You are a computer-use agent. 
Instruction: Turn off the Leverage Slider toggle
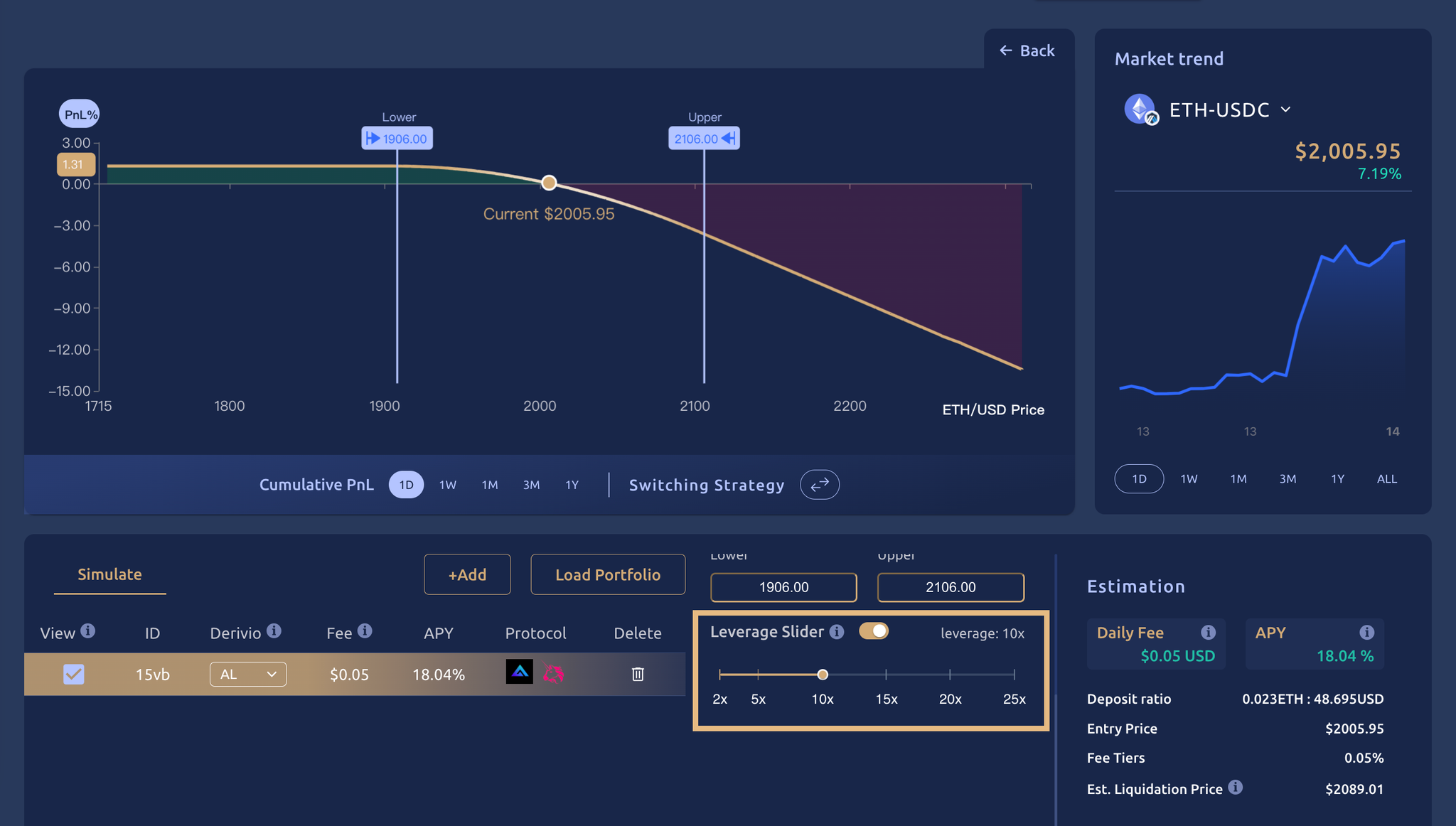tap(874, 631)
